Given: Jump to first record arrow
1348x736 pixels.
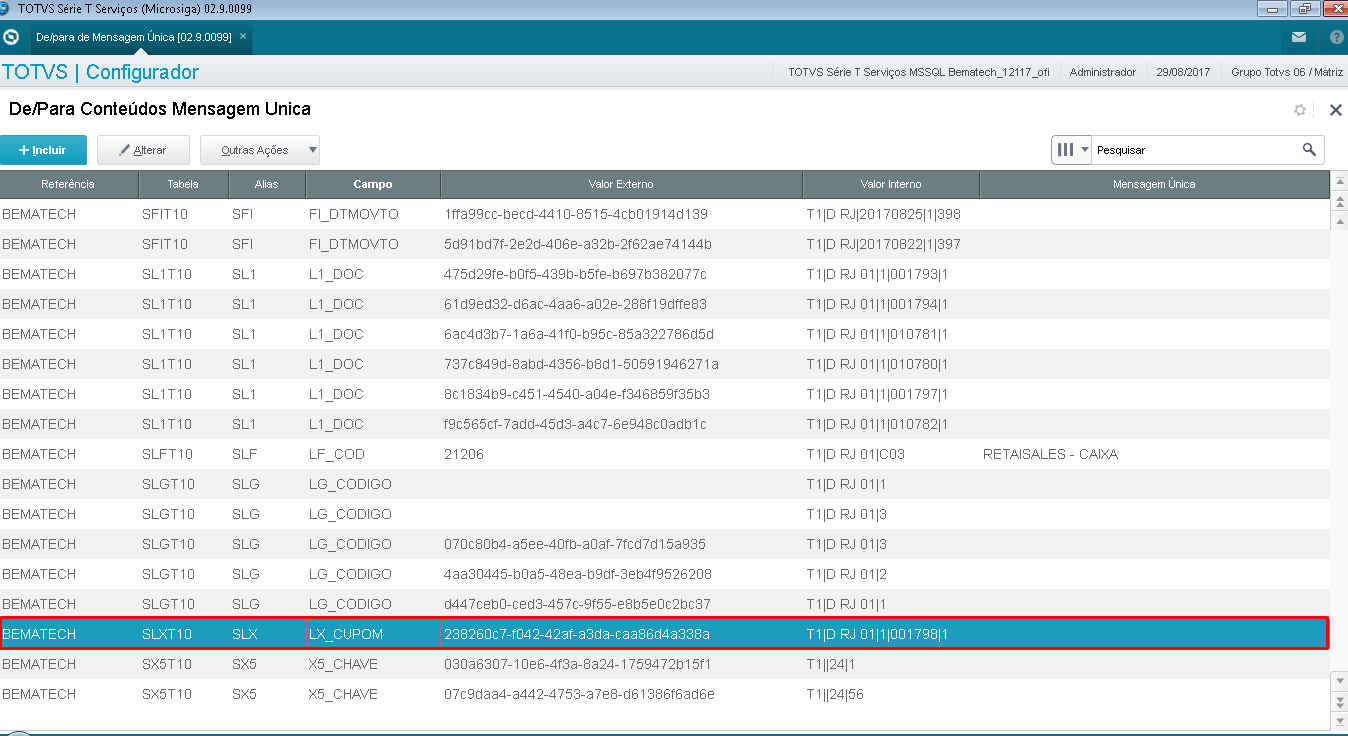Looking at the screenshot, I should click(x=1340, y=183).
